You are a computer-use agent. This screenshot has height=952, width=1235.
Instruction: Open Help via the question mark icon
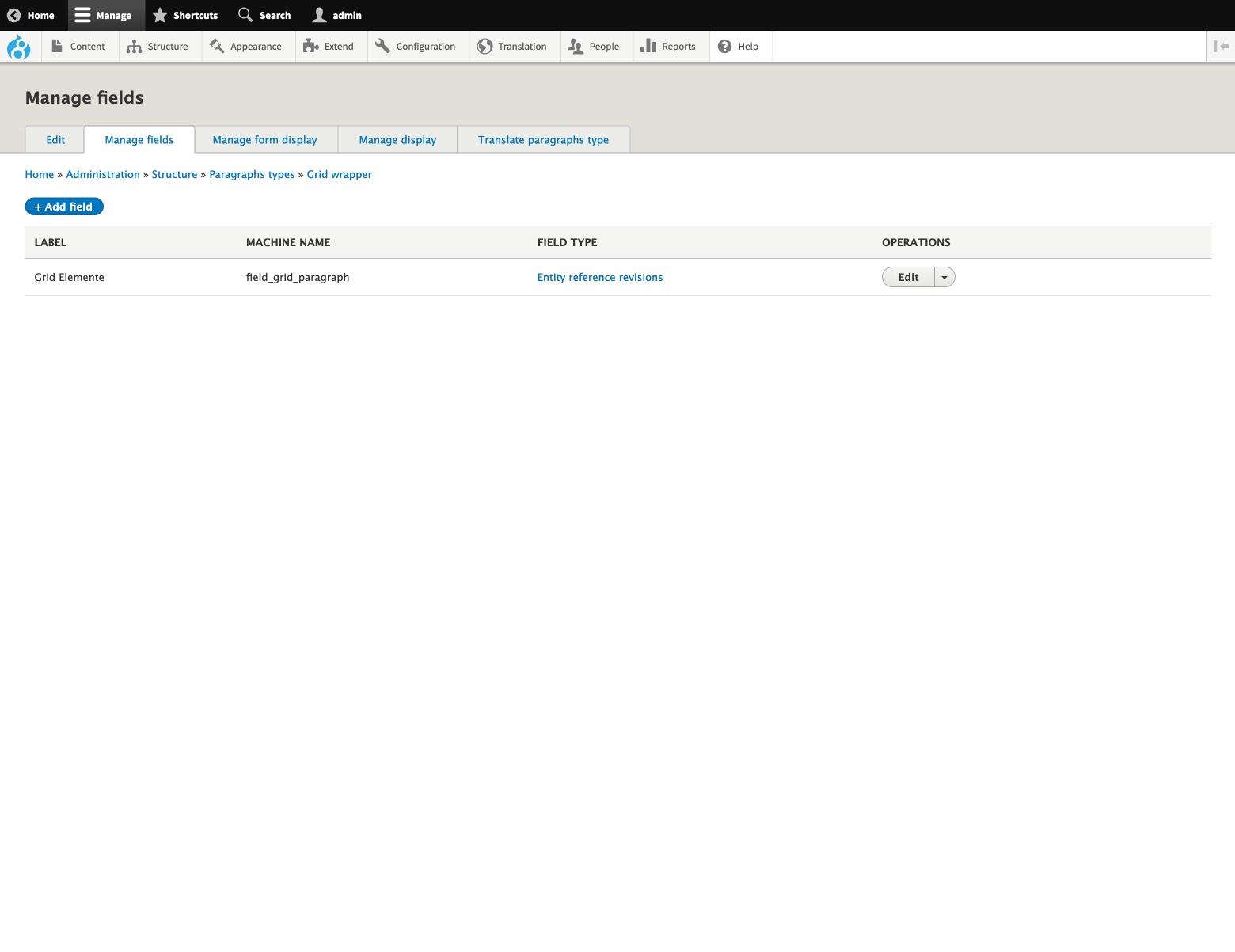point(724,46)
